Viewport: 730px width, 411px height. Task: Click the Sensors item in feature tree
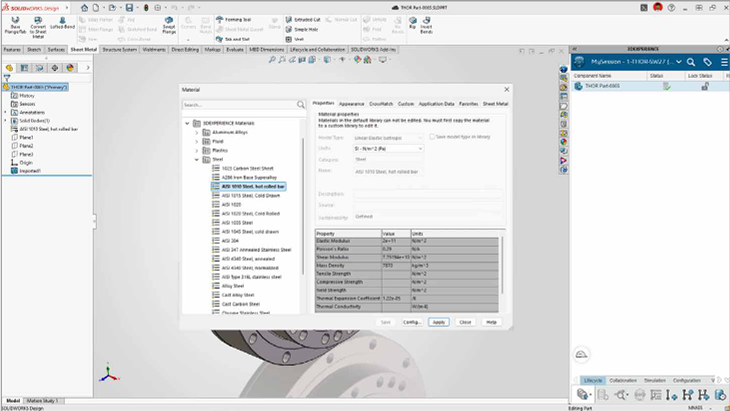tap(27, 104)
